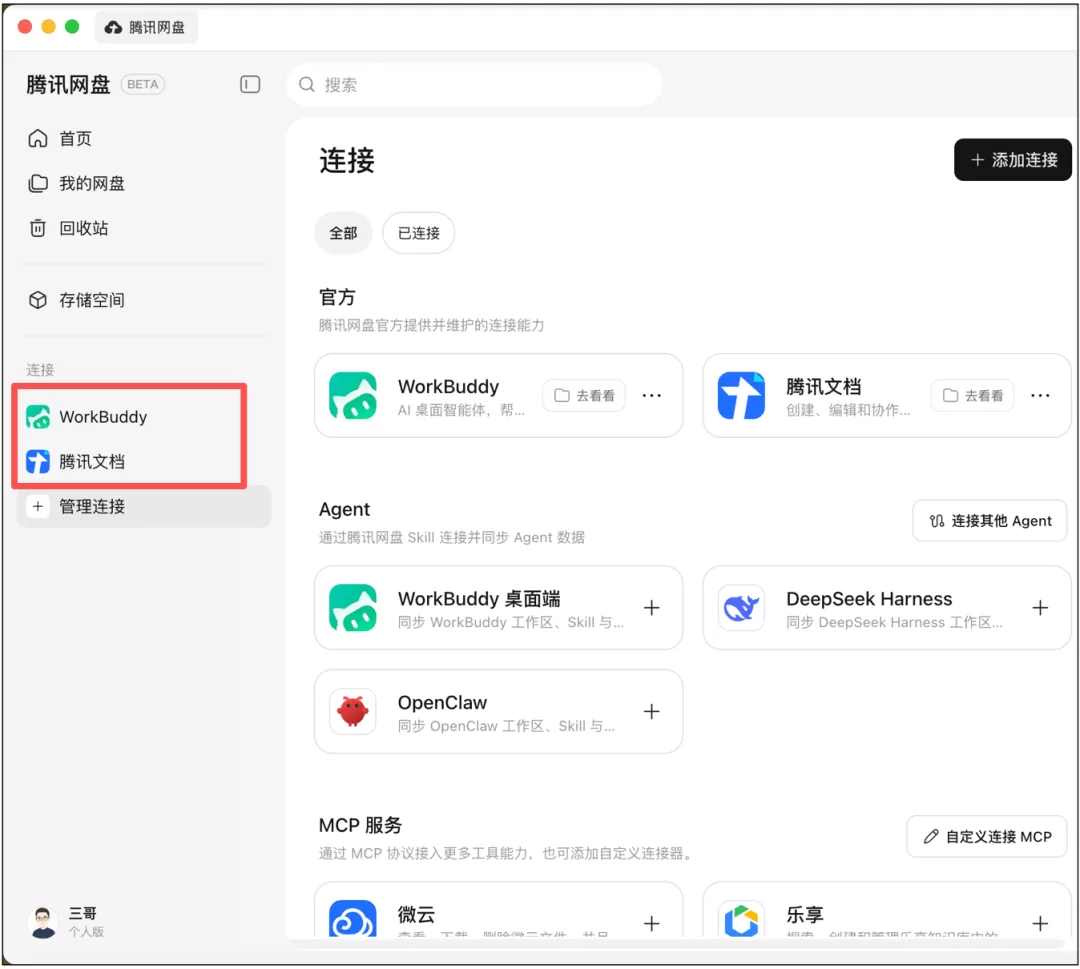Click the WorkBuddy 桌面端 card icon
The height and width of the screenshot is (969, 1080).
[x=353, y=607]
